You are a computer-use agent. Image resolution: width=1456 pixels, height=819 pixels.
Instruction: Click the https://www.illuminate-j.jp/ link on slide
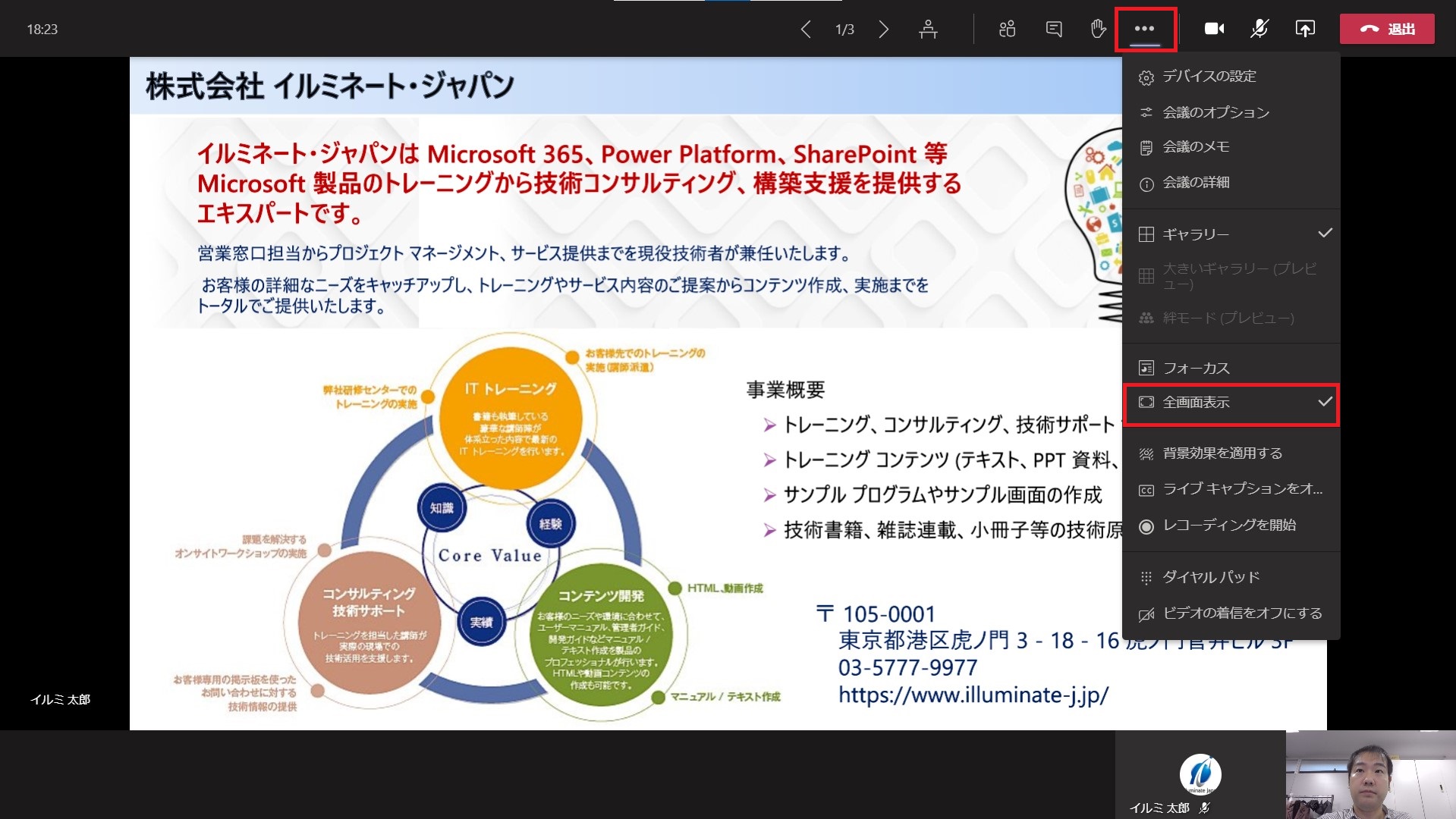pyautogui.click(x=973, y=695)
